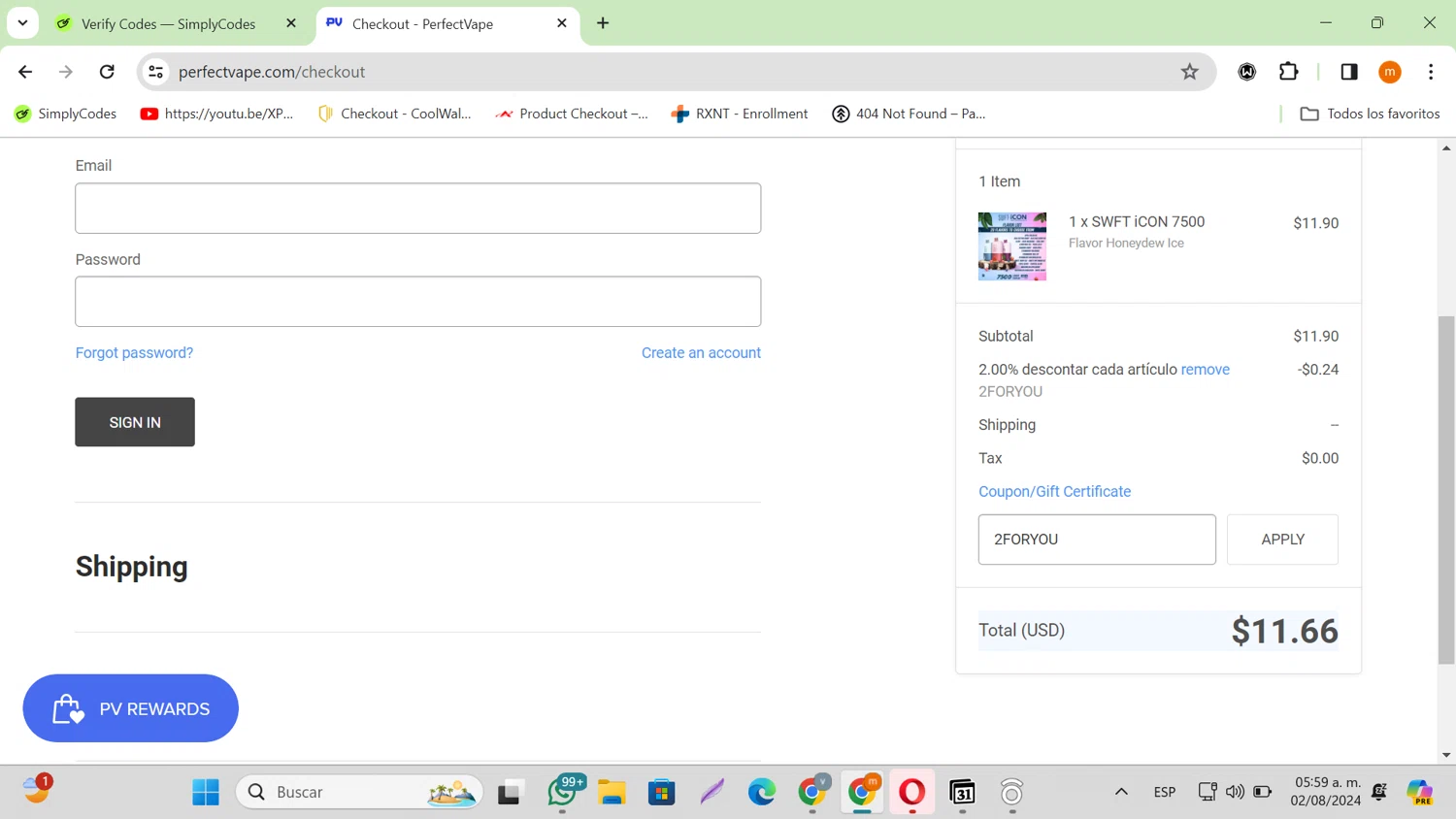Screen dimensions: 1456x819
Task: Focus the Email input field
Action: (418, 209)
